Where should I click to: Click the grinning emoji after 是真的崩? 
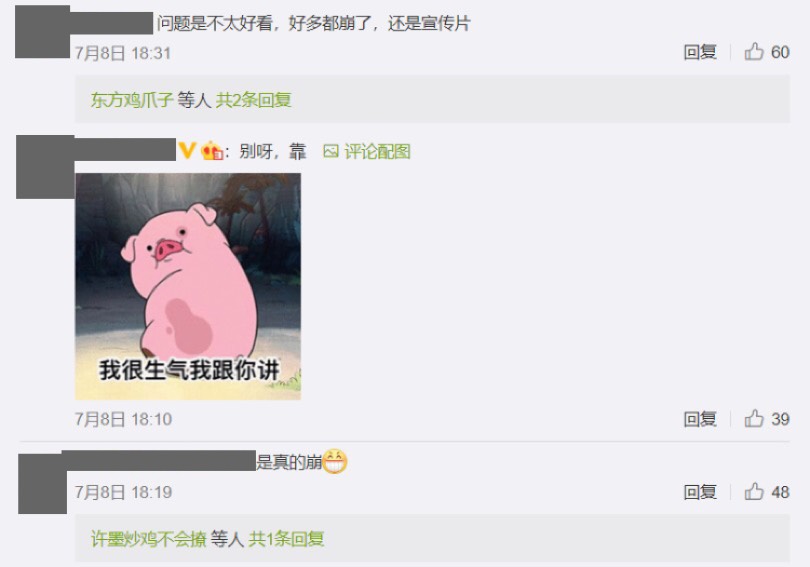click(335, 461)
